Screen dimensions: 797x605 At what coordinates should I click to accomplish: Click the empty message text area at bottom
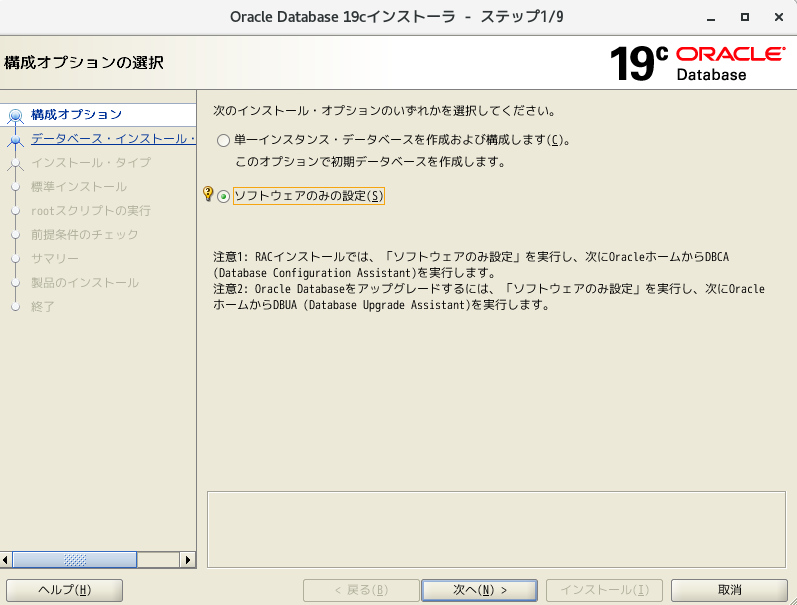[496, 529]
